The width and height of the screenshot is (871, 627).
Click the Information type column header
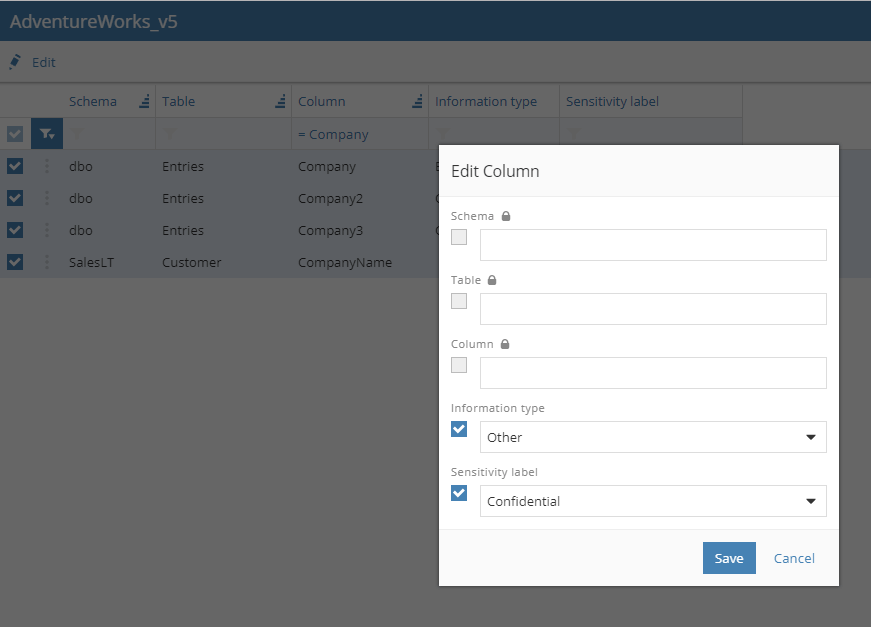tap(485, 102)
